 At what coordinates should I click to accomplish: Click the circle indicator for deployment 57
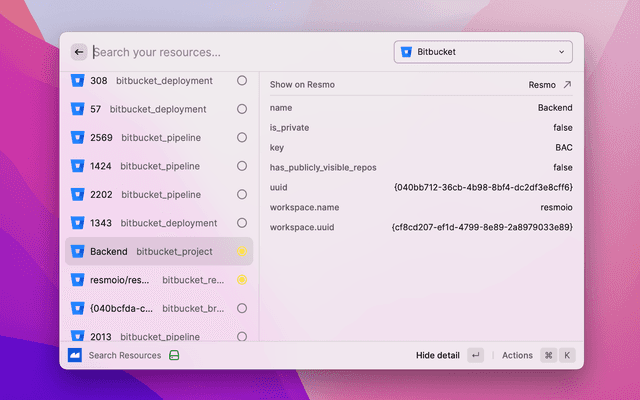pos(242,109)
